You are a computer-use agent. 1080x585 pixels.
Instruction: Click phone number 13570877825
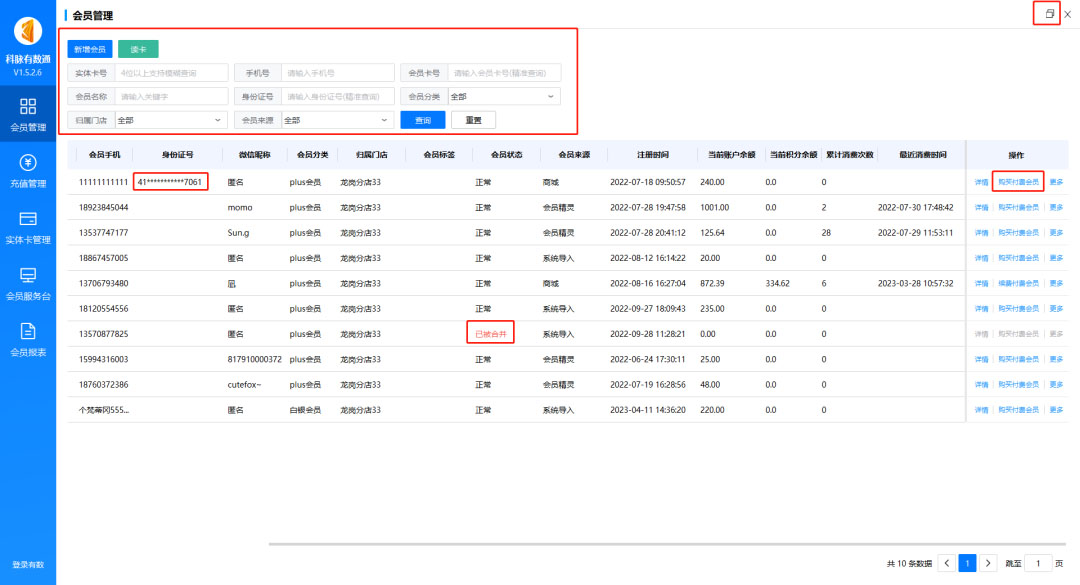[x=103, y=334]
